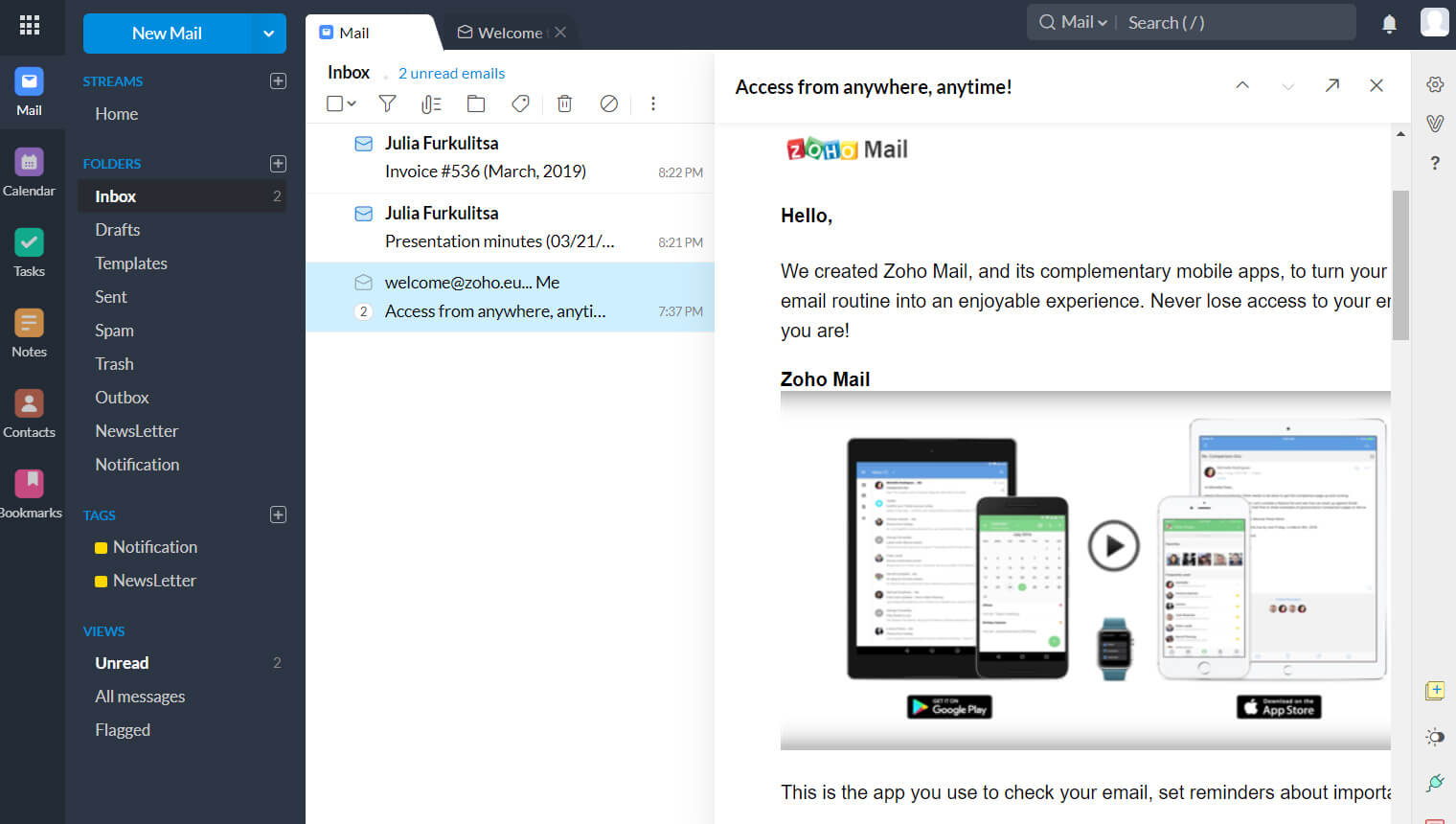1456x824 pixels.
Task: Open the Mail app in sidebar
Action: pyautogui.click(x=29, y=92)
